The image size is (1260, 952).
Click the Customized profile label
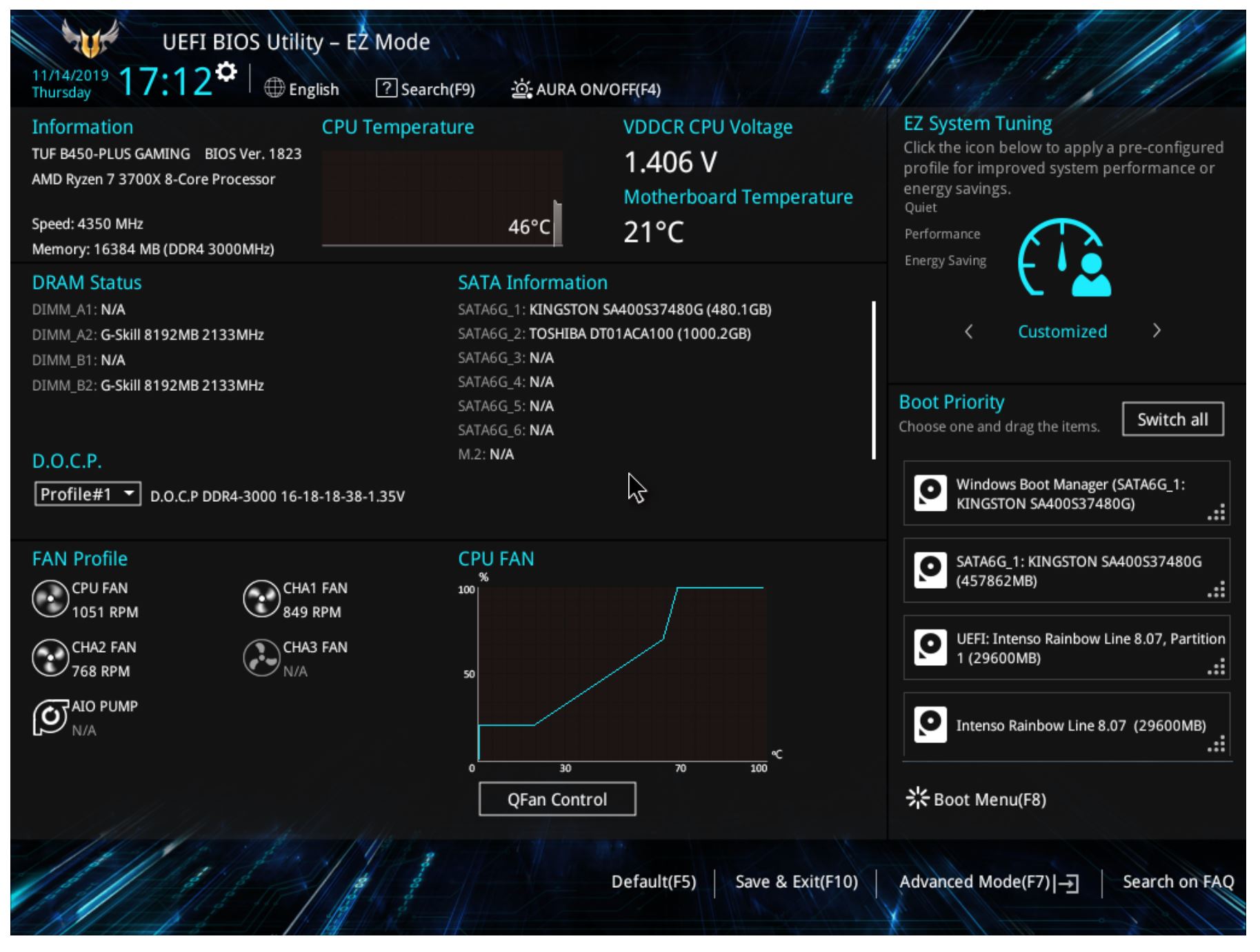coord(1063,332)
